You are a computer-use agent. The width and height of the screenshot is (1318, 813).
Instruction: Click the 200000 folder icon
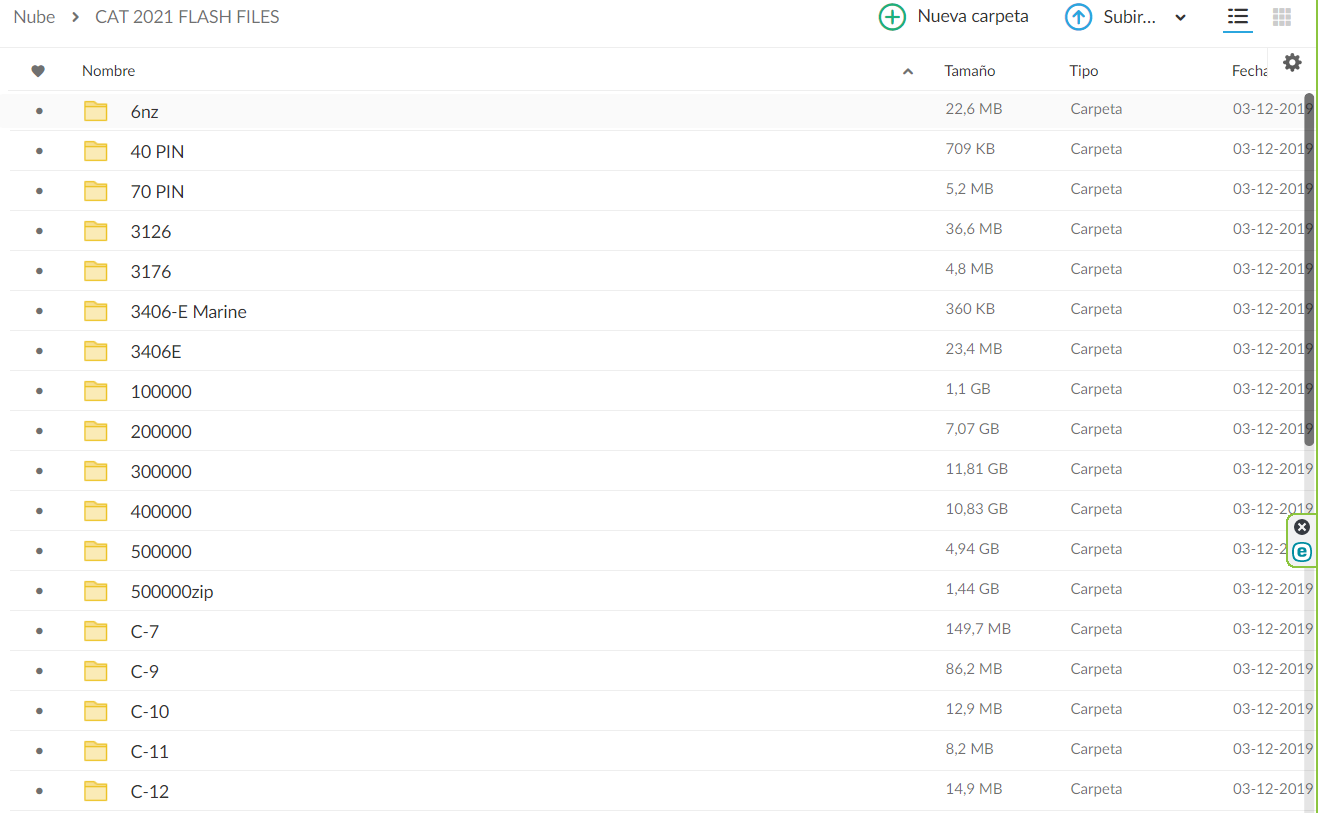click(96, 431)
